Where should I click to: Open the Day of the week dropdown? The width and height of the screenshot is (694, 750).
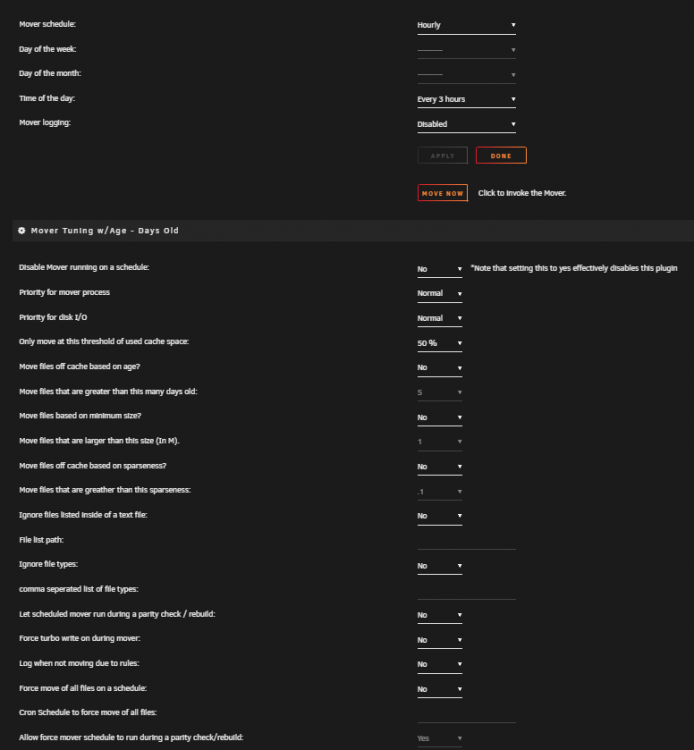tap(466, 50)
